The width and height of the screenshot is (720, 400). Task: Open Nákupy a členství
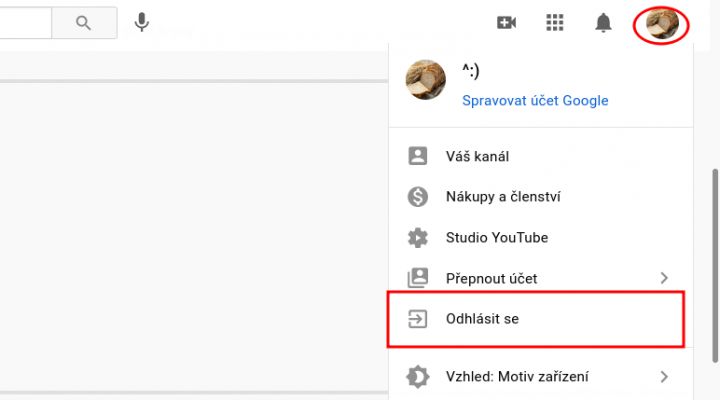click(x=540, y=197)
